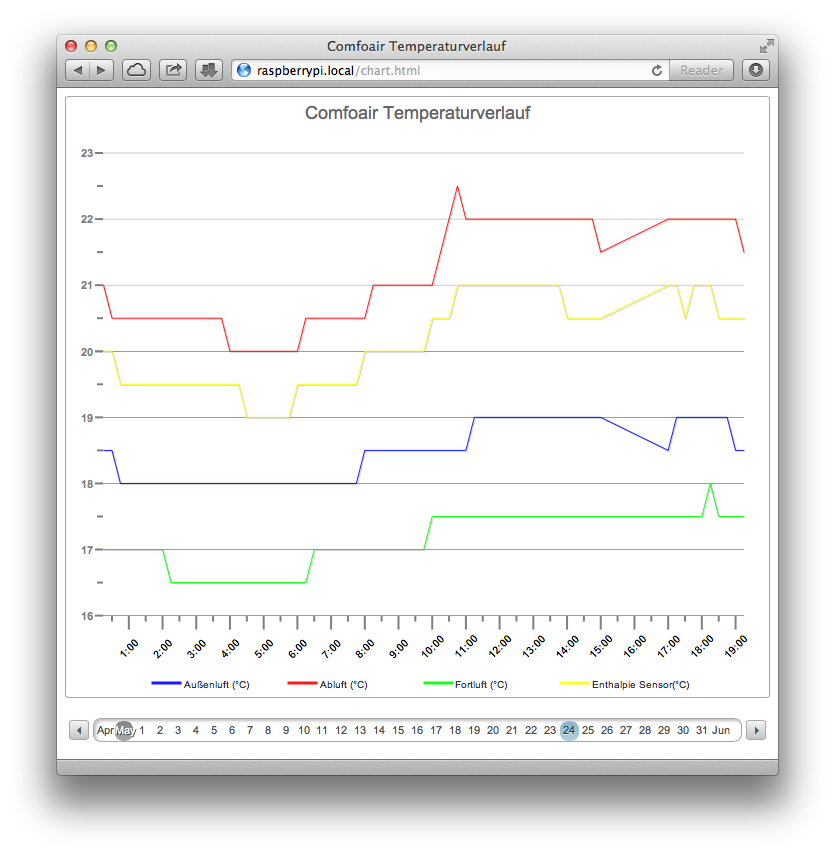Select May in the date strip

click(125, 730)
